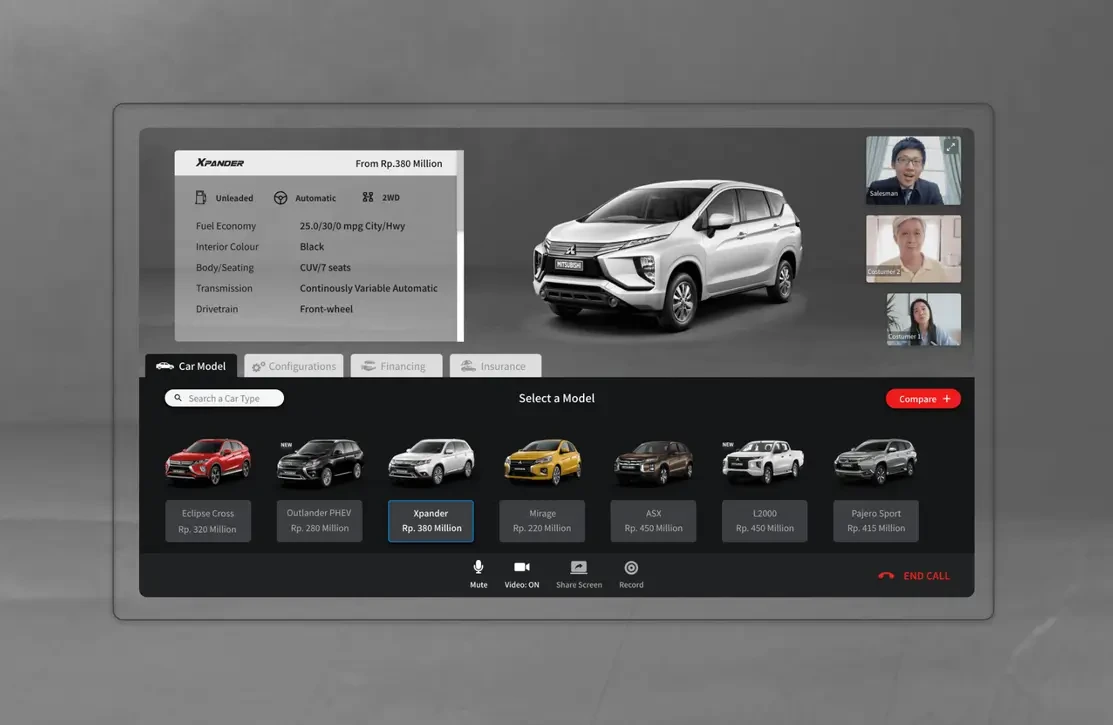
Task: Click the 'Interior Colour' label
Action: coord(227,246)
